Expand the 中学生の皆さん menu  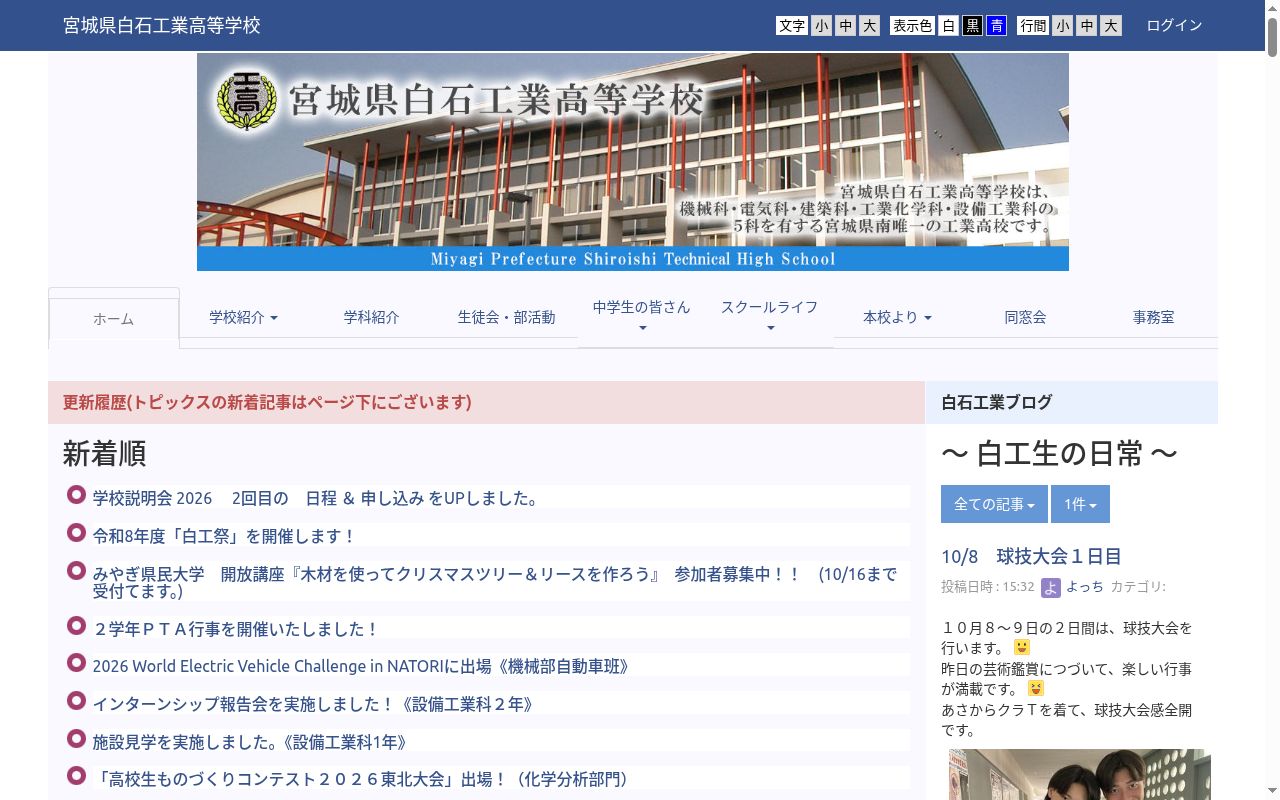[x=642, y=317]
